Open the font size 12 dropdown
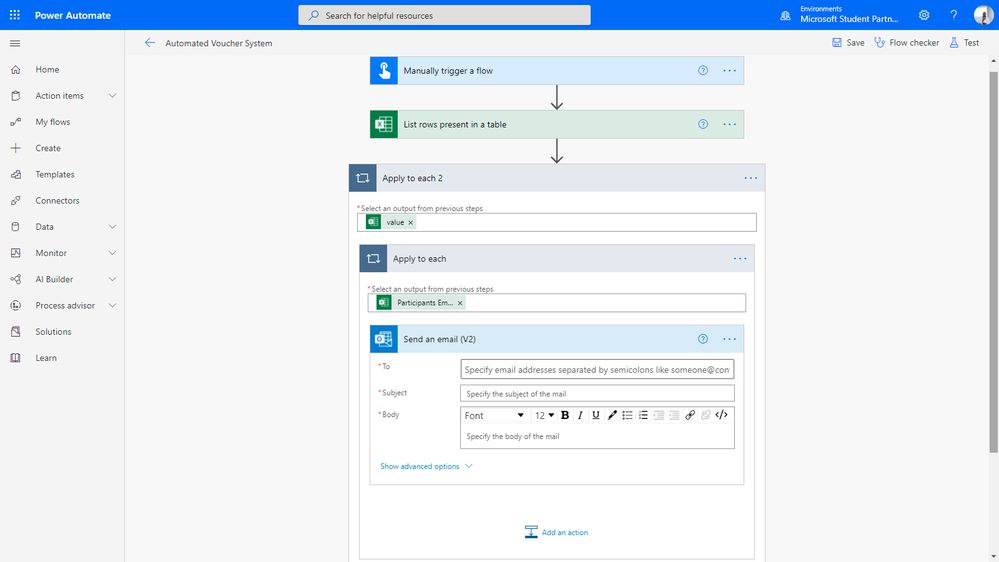The width and height of the screenshot is (999, 562). (x=544, y=415)
